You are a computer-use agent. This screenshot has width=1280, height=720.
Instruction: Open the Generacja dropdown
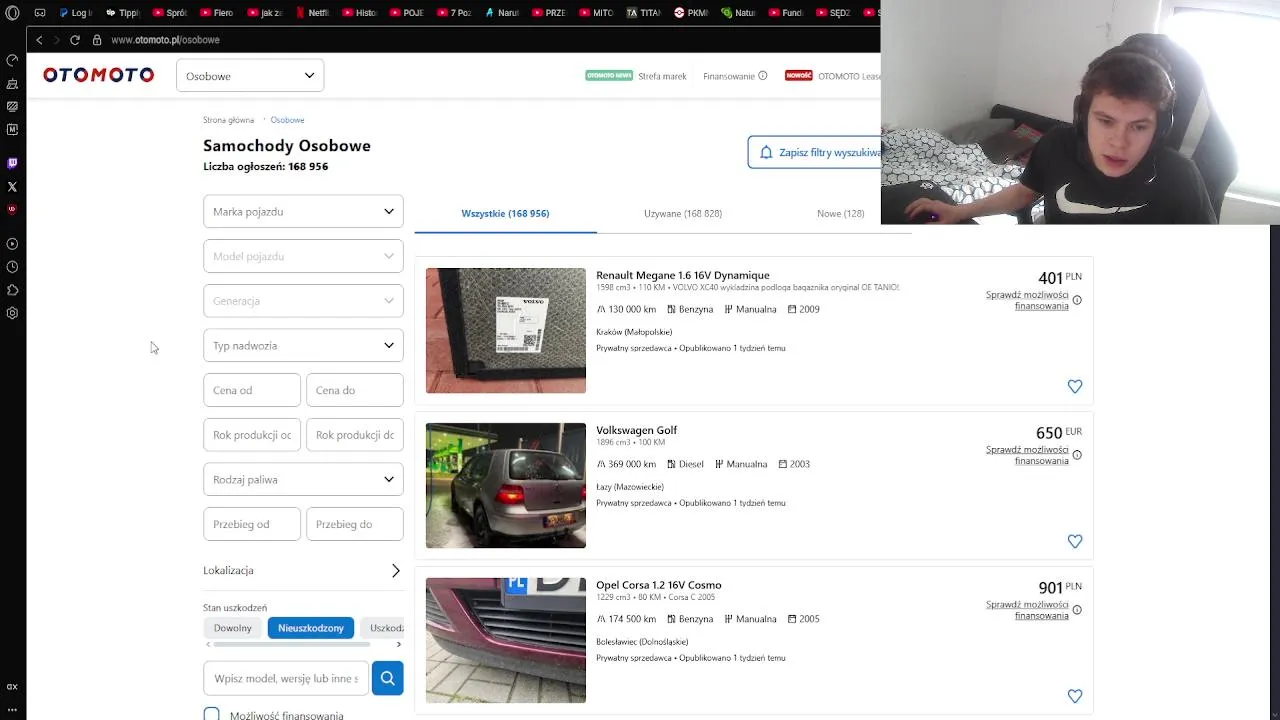303,300
